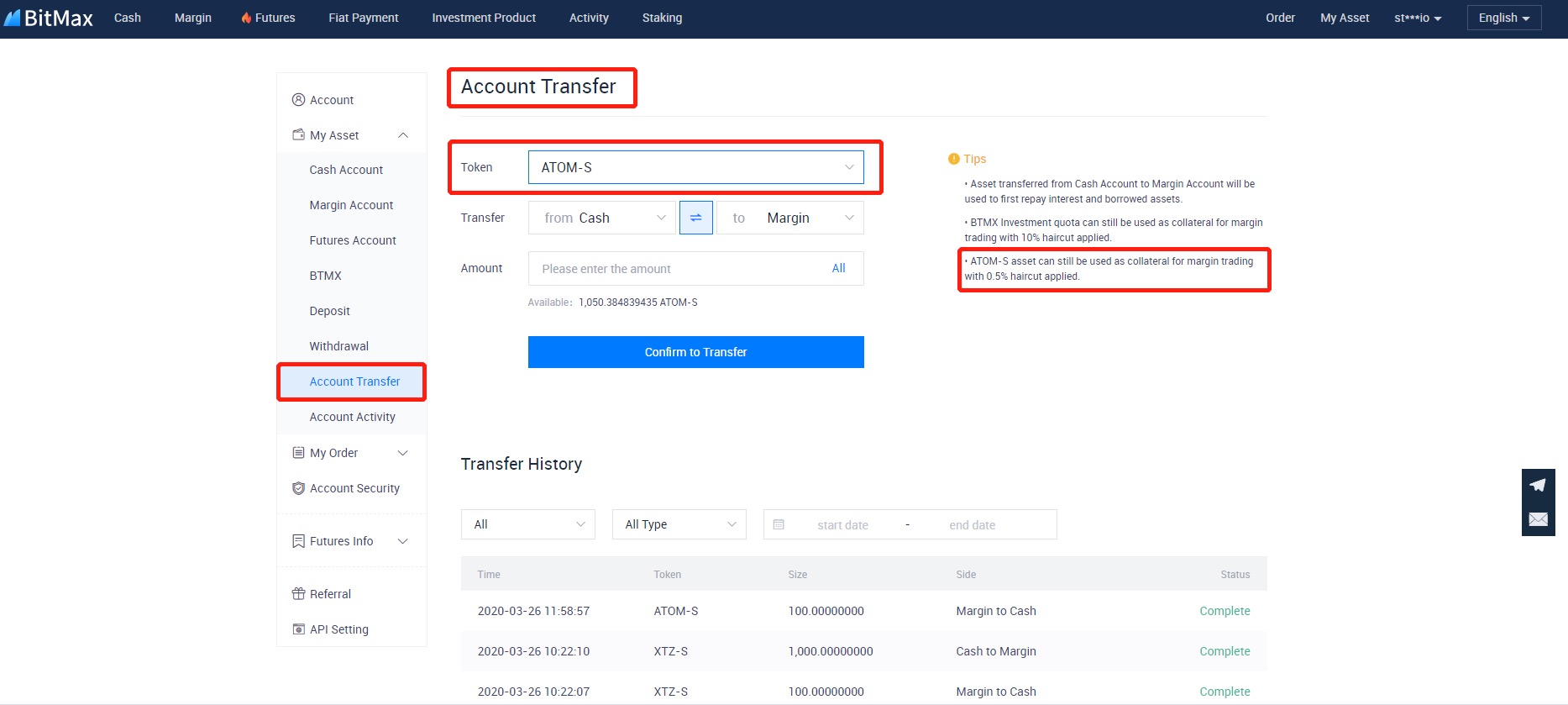Expand the Futures Info section
1568x705 pixels.
pyautogui.click(x=403, y=541)
